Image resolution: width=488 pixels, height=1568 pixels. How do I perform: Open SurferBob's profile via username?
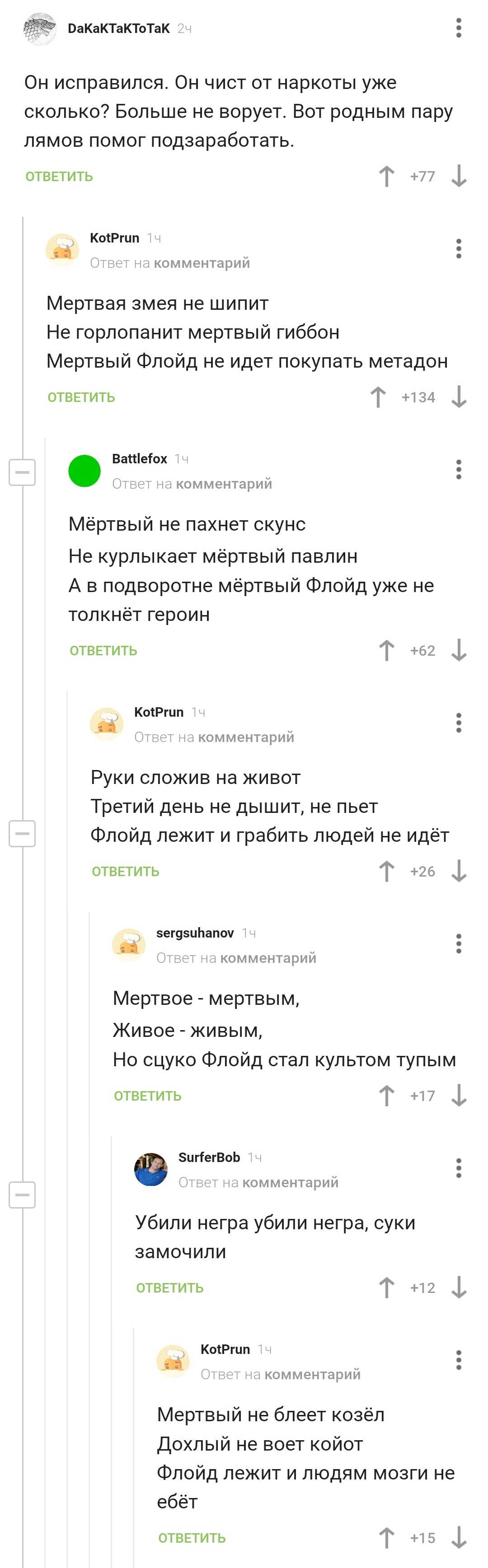click(209, 1157)
